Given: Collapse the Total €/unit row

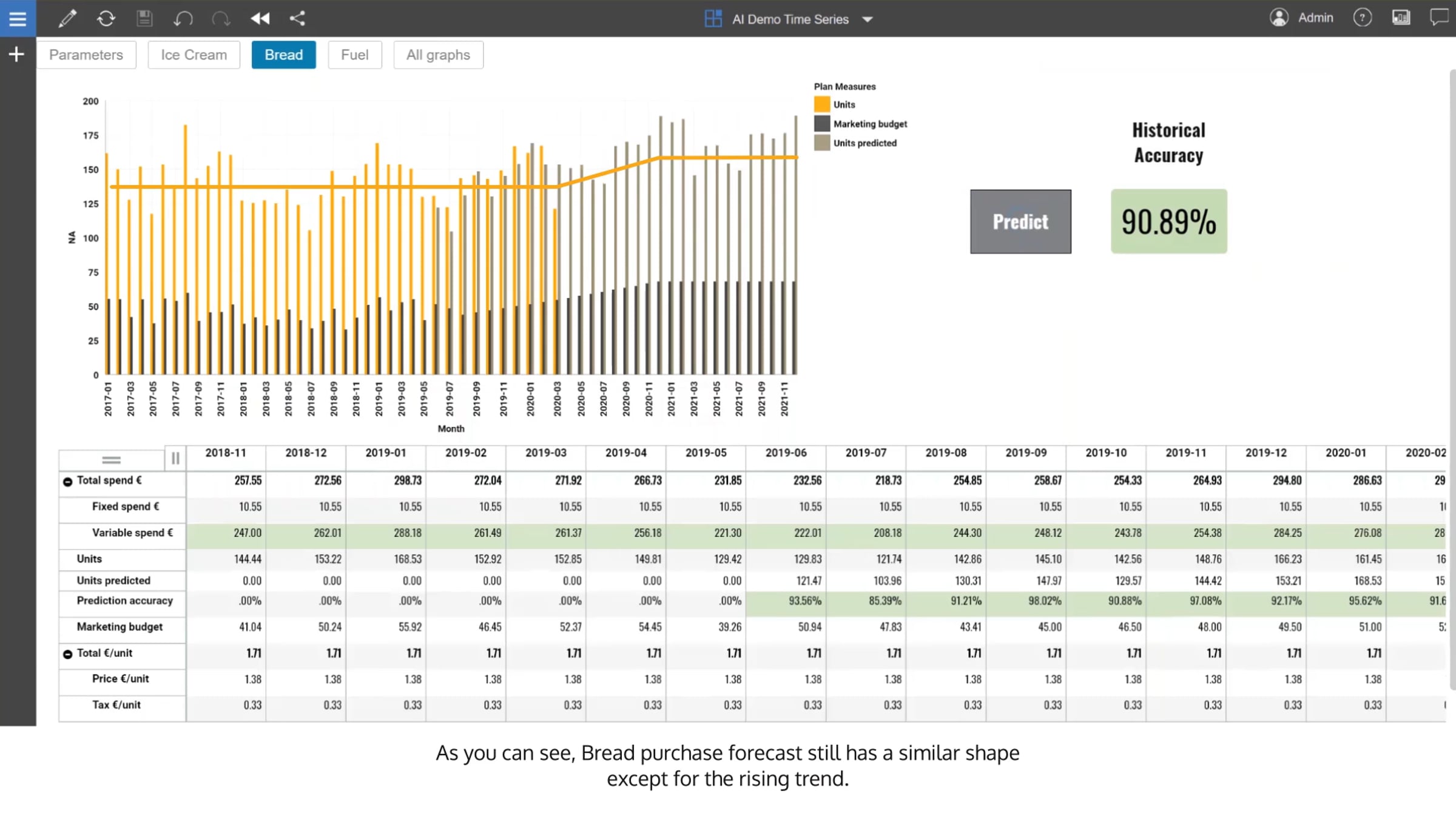Looking at the screenshot, I should point(67,654).
